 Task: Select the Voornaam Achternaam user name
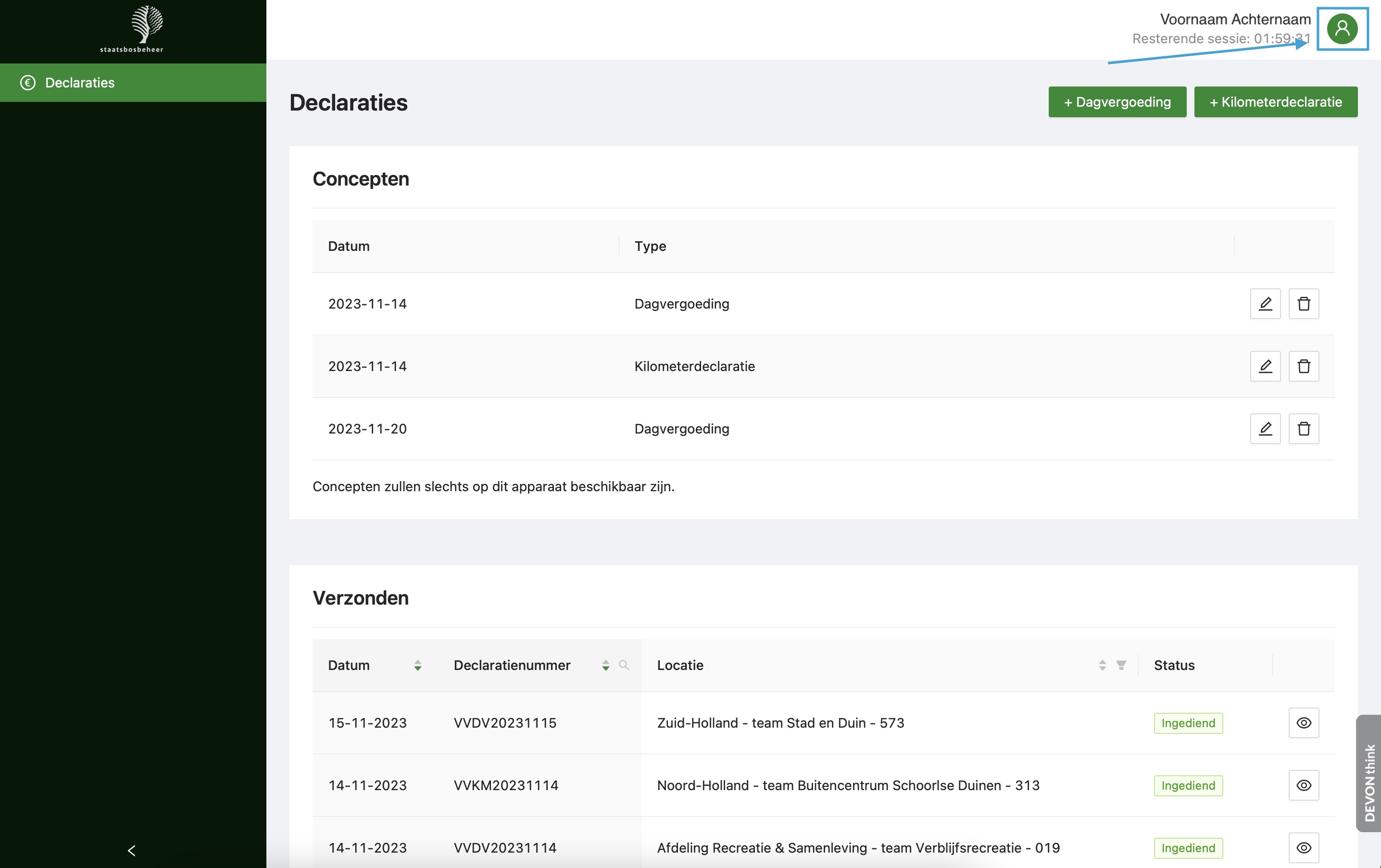point(1235,19)
